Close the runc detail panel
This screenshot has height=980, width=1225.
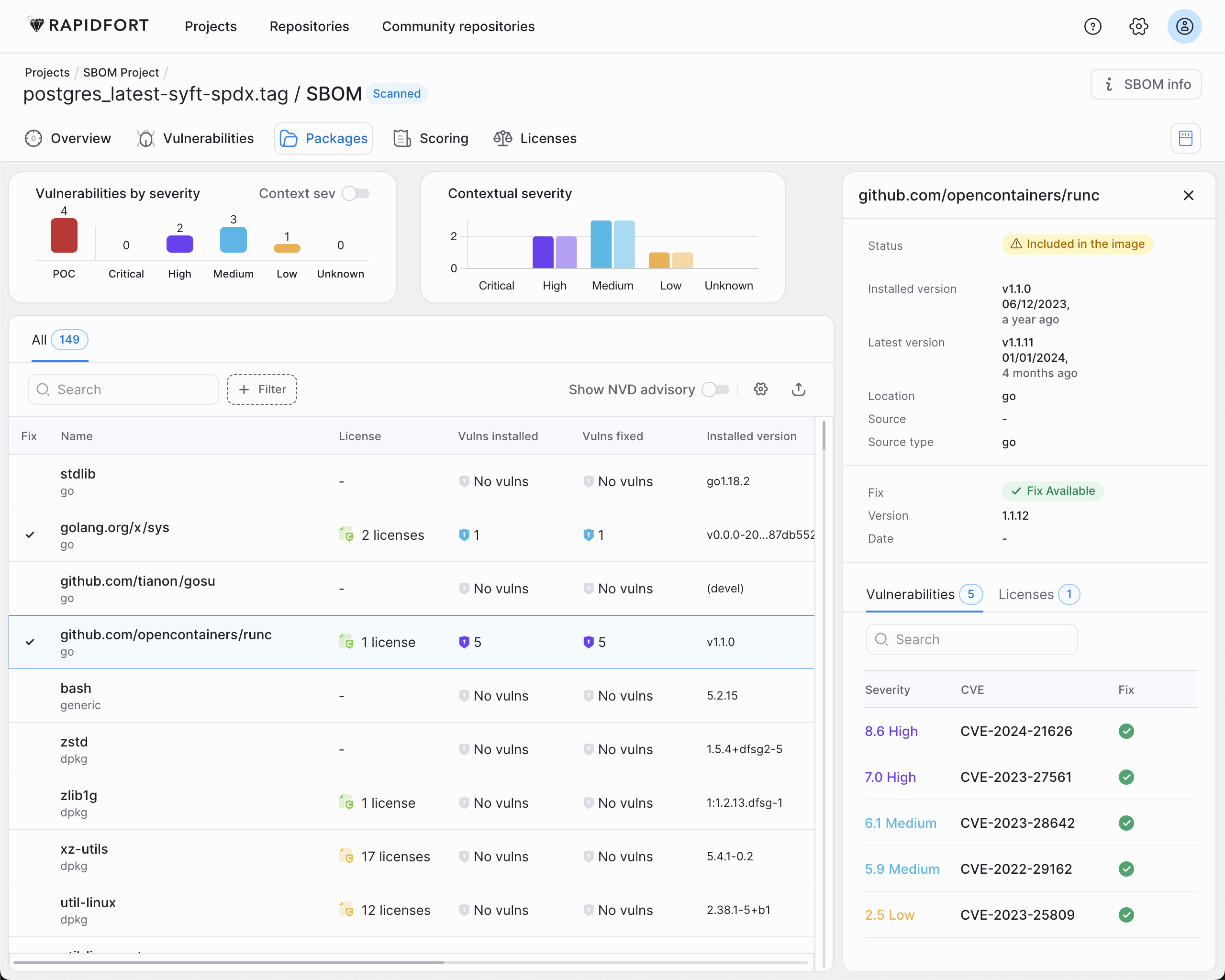(1188, 195)
